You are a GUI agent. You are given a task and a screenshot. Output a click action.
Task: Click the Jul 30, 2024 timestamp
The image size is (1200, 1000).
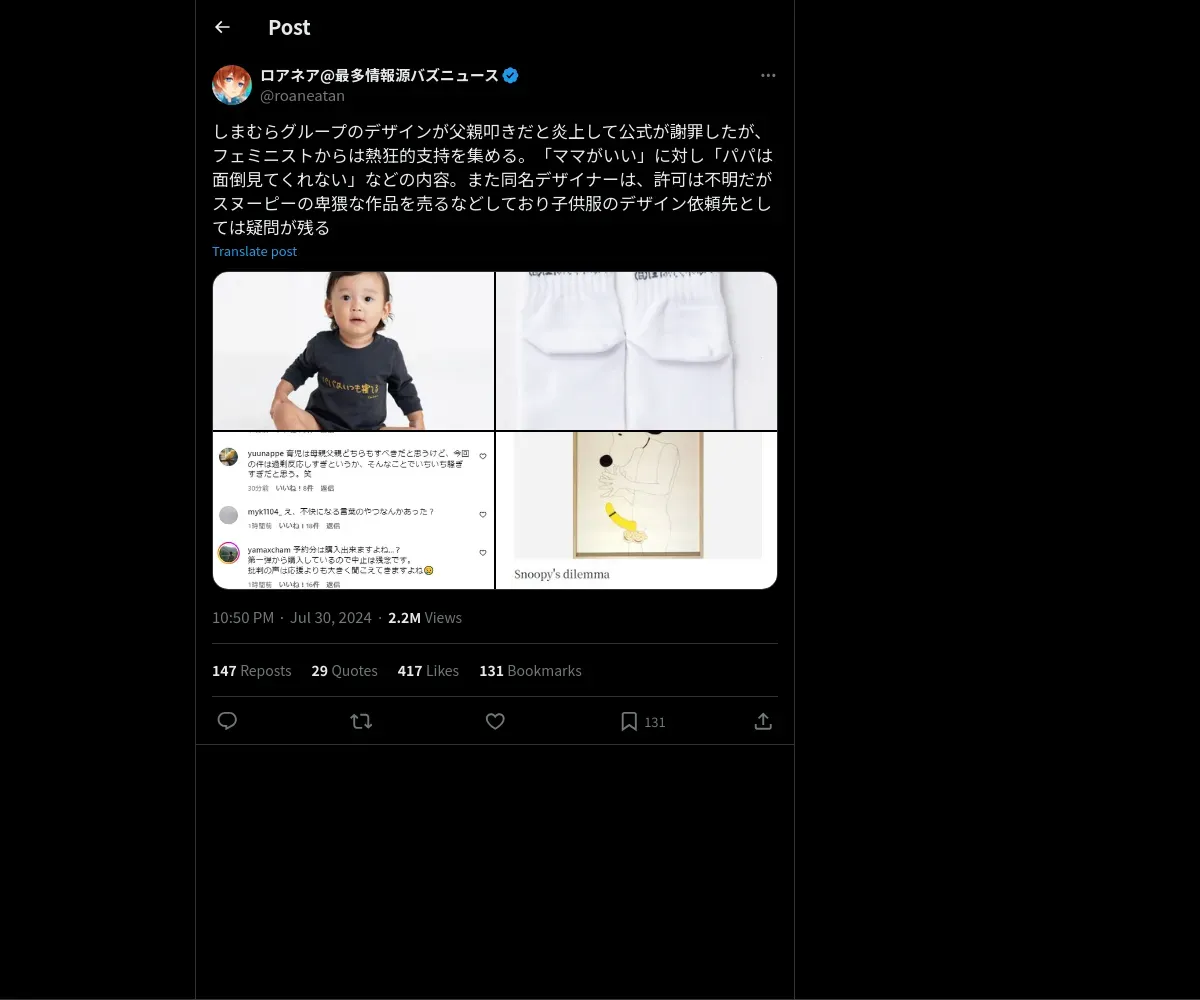coord(331,618)
